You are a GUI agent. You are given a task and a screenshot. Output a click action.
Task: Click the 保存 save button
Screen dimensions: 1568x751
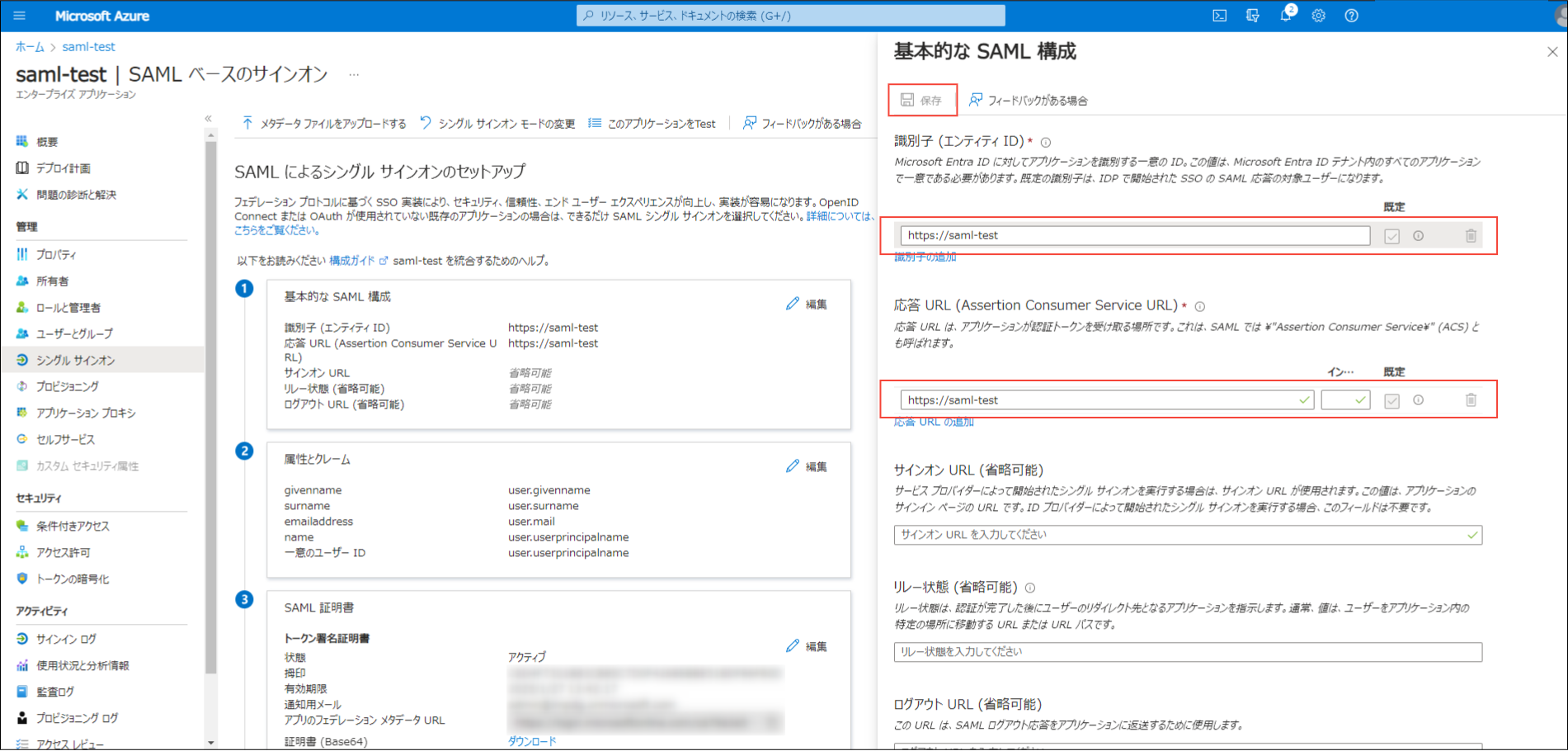(x=922, y=100)
